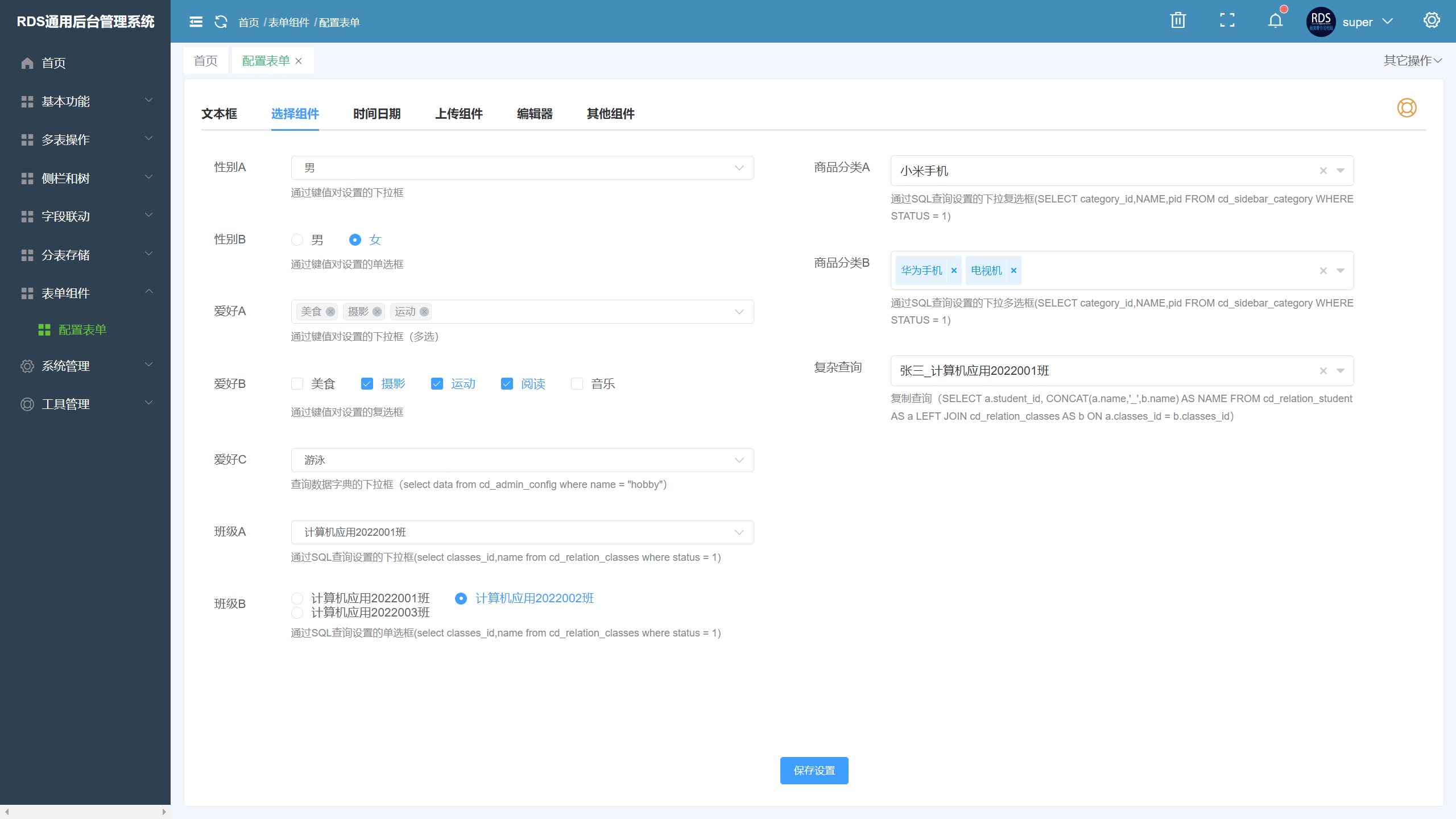Click the 保存设置 button
This screenshot has height=819, width=1456.
point(814,771)
